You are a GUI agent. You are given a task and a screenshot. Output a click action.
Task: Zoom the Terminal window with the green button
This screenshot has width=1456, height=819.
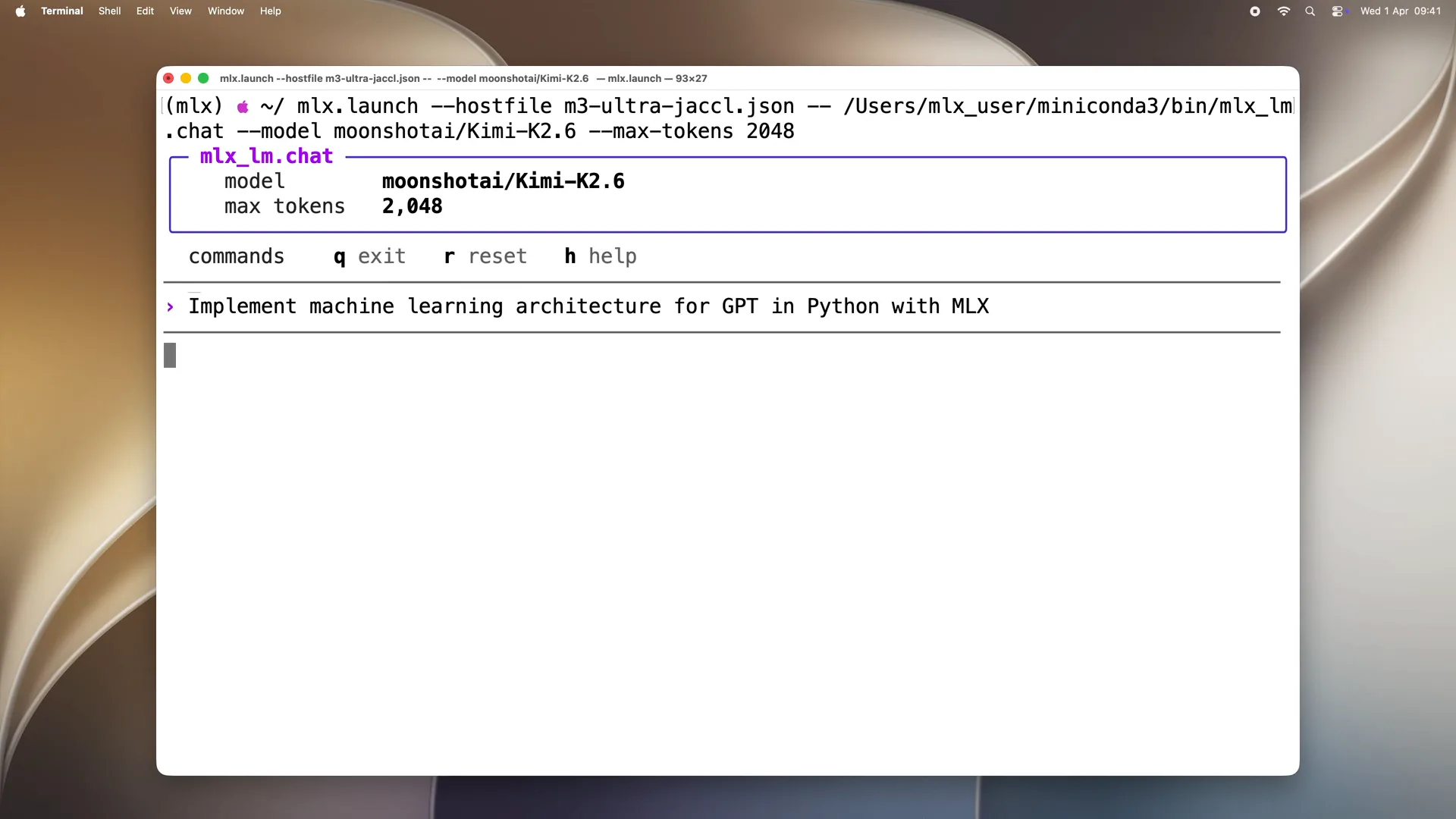coord(203,78)
